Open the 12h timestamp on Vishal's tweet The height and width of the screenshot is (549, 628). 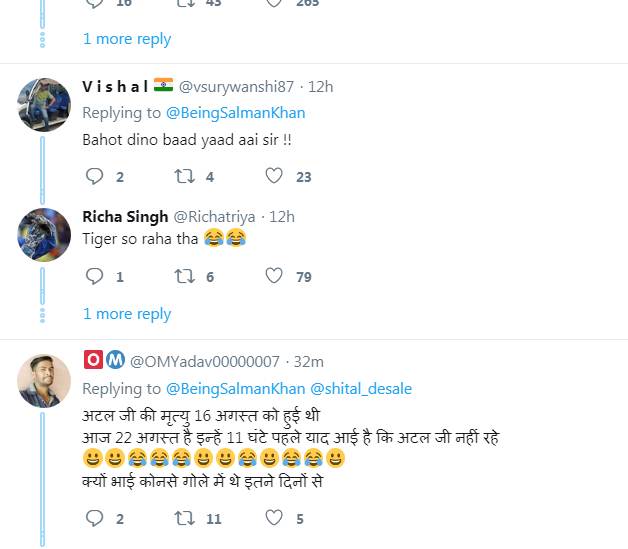click(320, 87)
